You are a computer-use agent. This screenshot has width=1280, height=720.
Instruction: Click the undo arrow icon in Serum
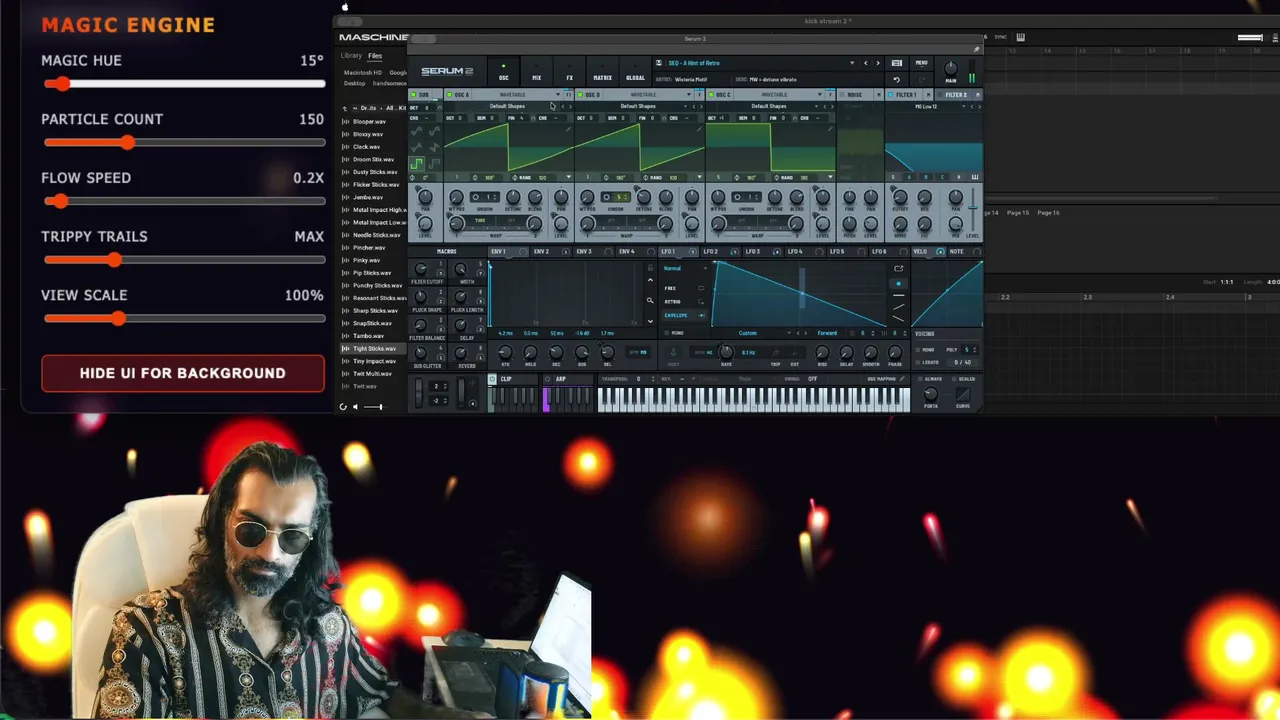pos(897,79)
